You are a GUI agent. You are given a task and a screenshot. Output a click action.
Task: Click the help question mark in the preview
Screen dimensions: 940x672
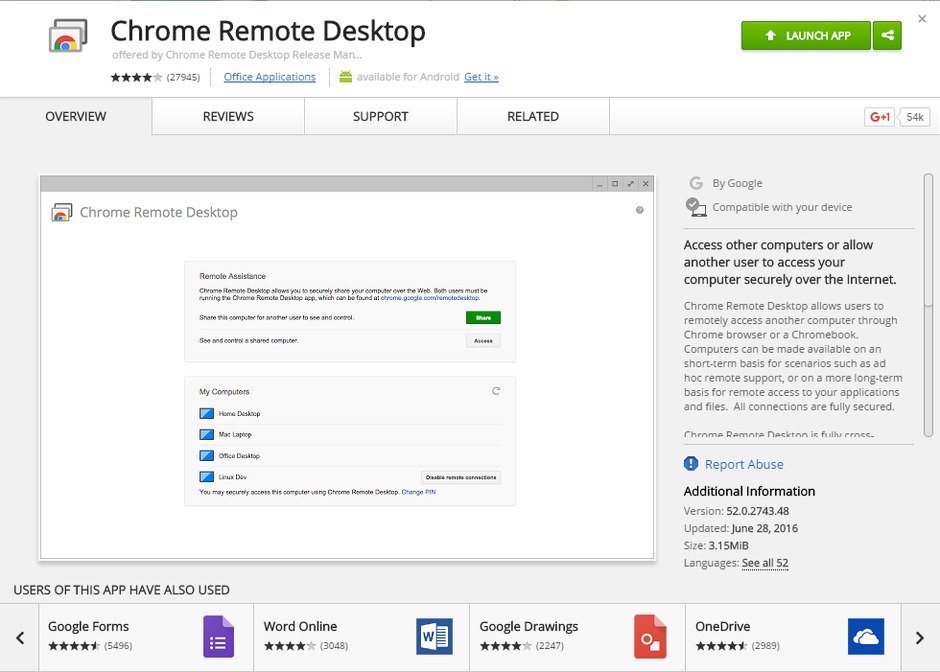(639, 209)
